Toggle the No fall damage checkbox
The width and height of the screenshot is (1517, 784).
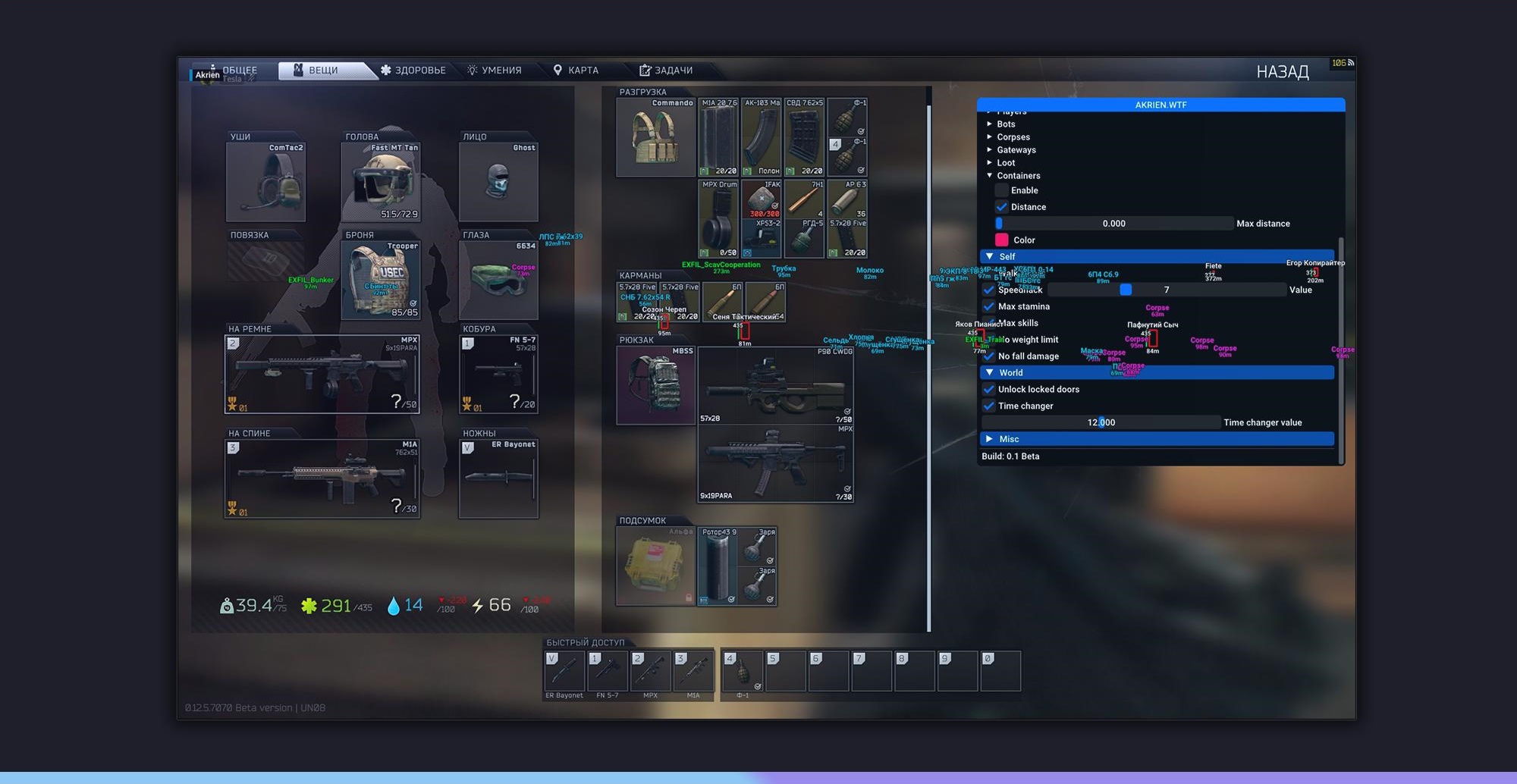pyautogui.click(x=988, y=356)
